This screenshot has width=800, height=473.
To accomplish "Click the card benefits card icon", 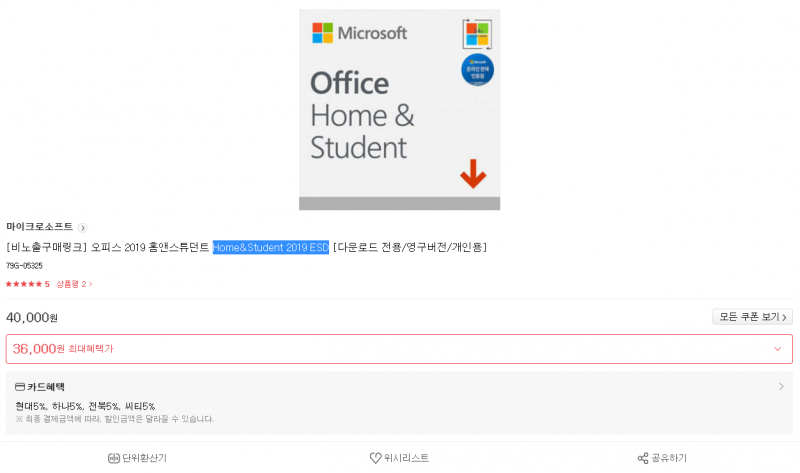I will [20, 387].
